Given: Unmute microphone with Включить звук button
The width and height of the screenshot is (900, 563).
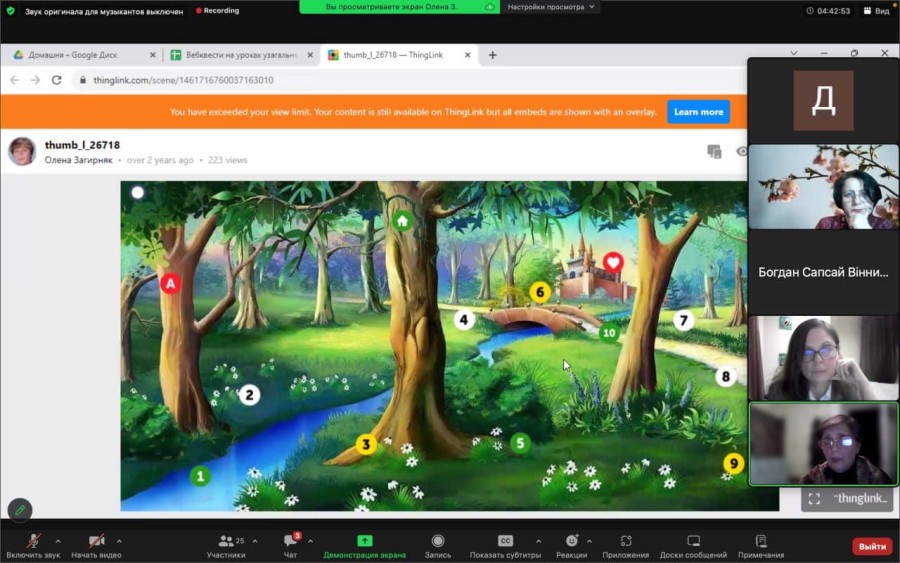Looking at the screenshot, I should click(33, 546).
